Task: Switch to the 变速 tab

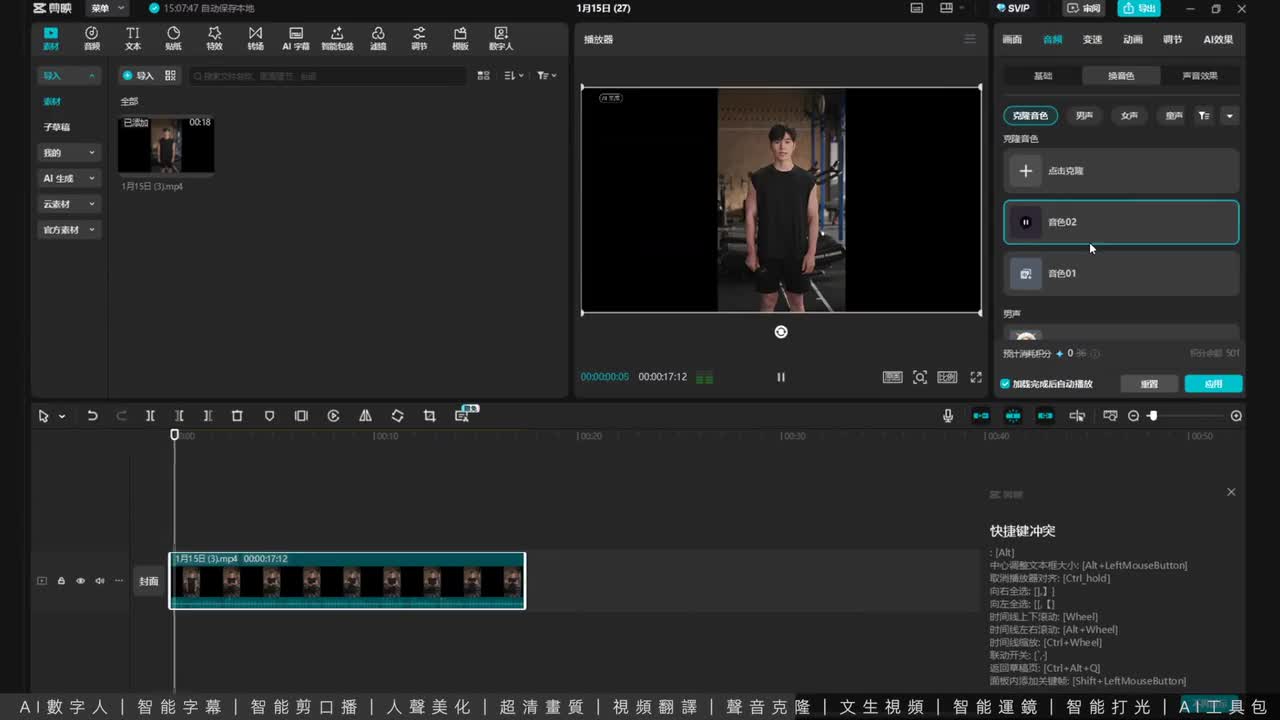Action: pyautogui.click(x=1092, y=40)
